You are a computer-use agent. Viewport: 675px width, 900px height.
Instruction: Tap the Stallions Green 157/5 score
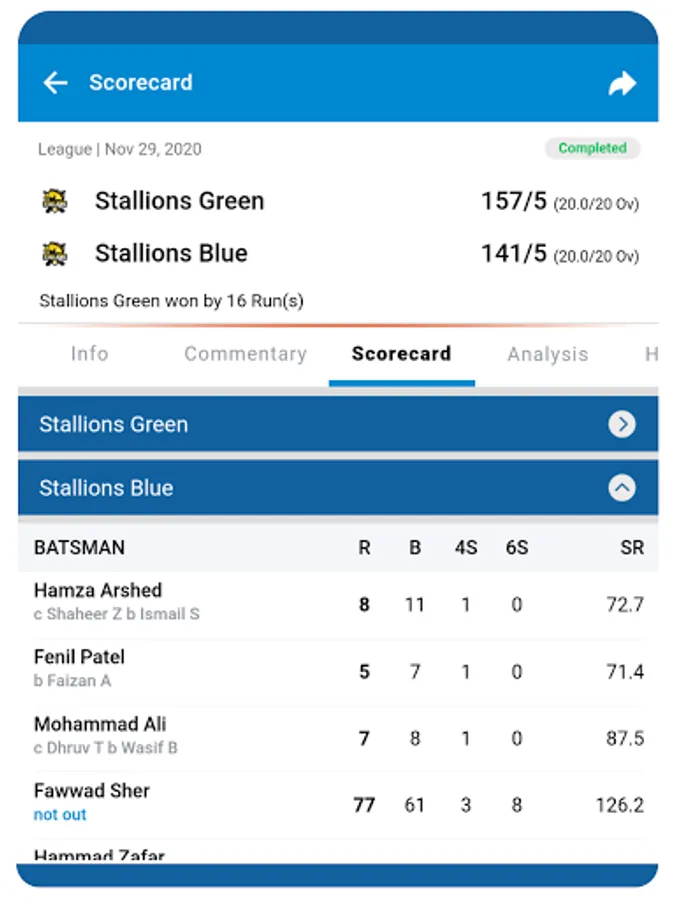pyautogui.click(x=513, y=201)
